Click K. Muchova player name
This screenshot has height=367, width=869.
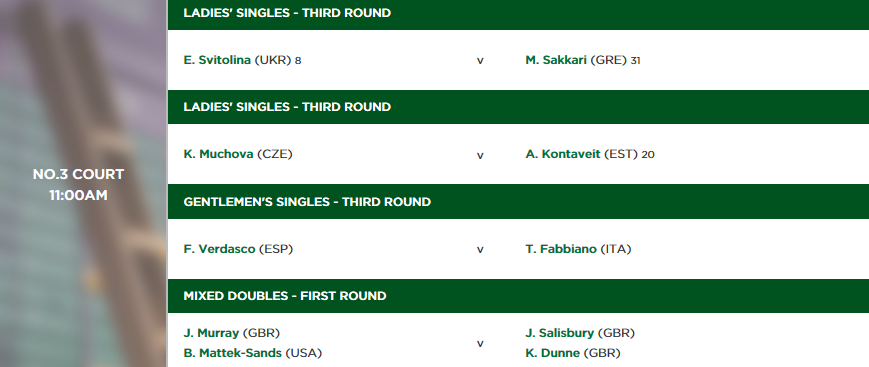tap(218, 154)
